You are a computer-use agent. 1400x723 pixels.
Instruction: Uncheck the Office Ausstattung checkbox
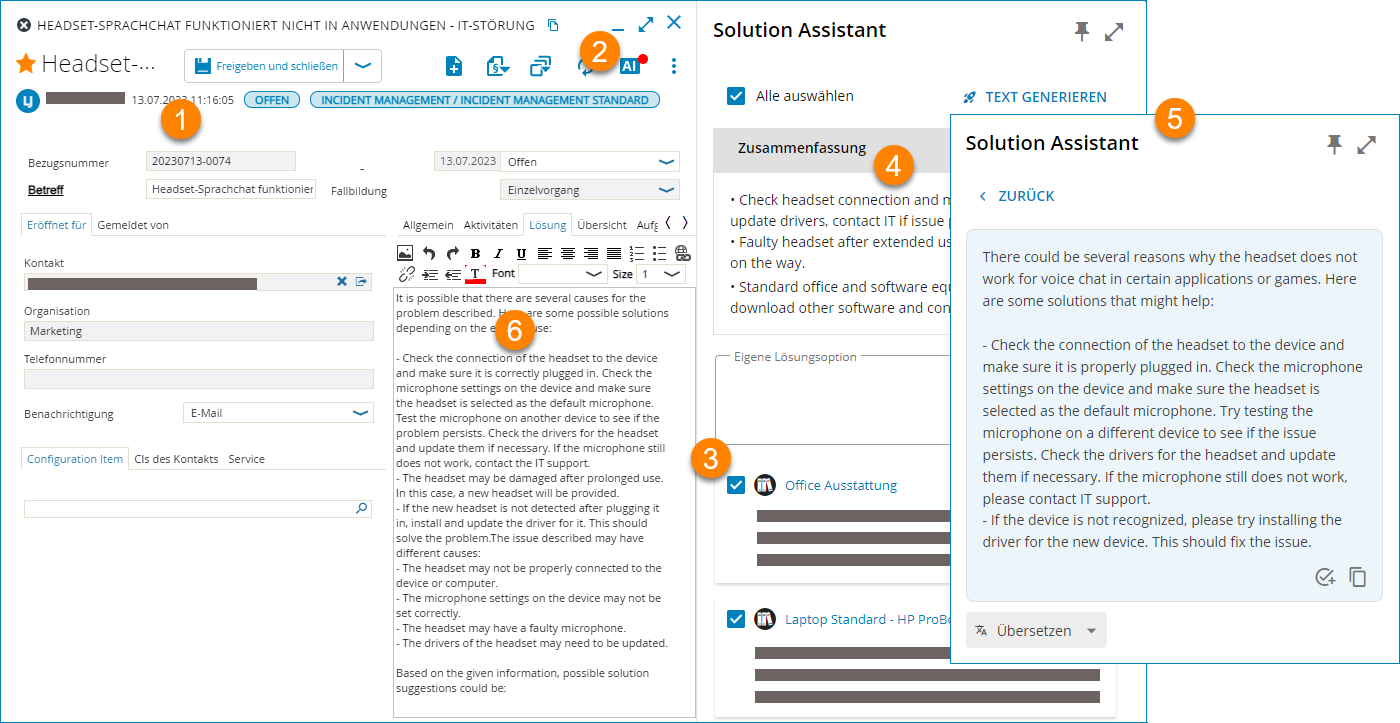click(x=736, y=485)
